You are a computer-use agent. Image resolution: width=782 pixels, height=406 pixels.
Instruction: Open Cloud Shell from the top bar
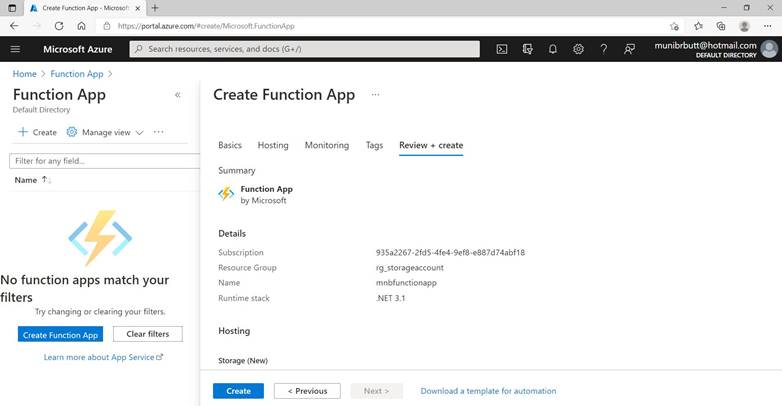[x=502, y=49]
